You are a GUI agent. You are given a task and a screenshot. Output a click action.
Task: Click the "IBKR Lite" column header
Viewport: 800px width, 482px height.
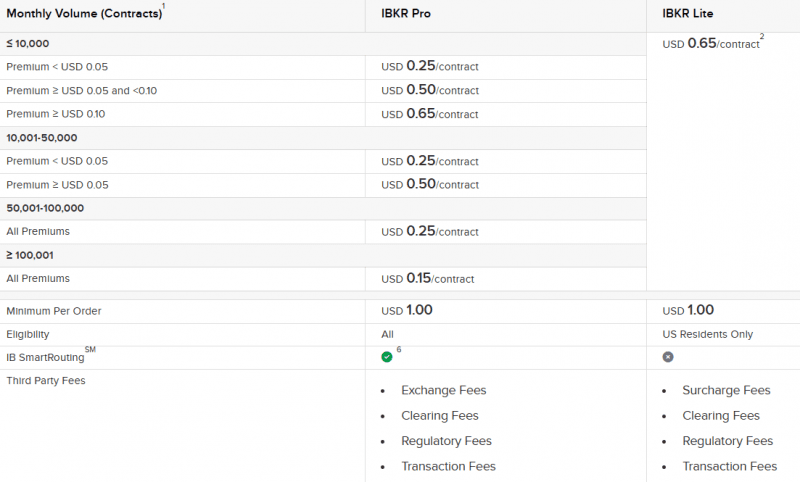point(687,14)
